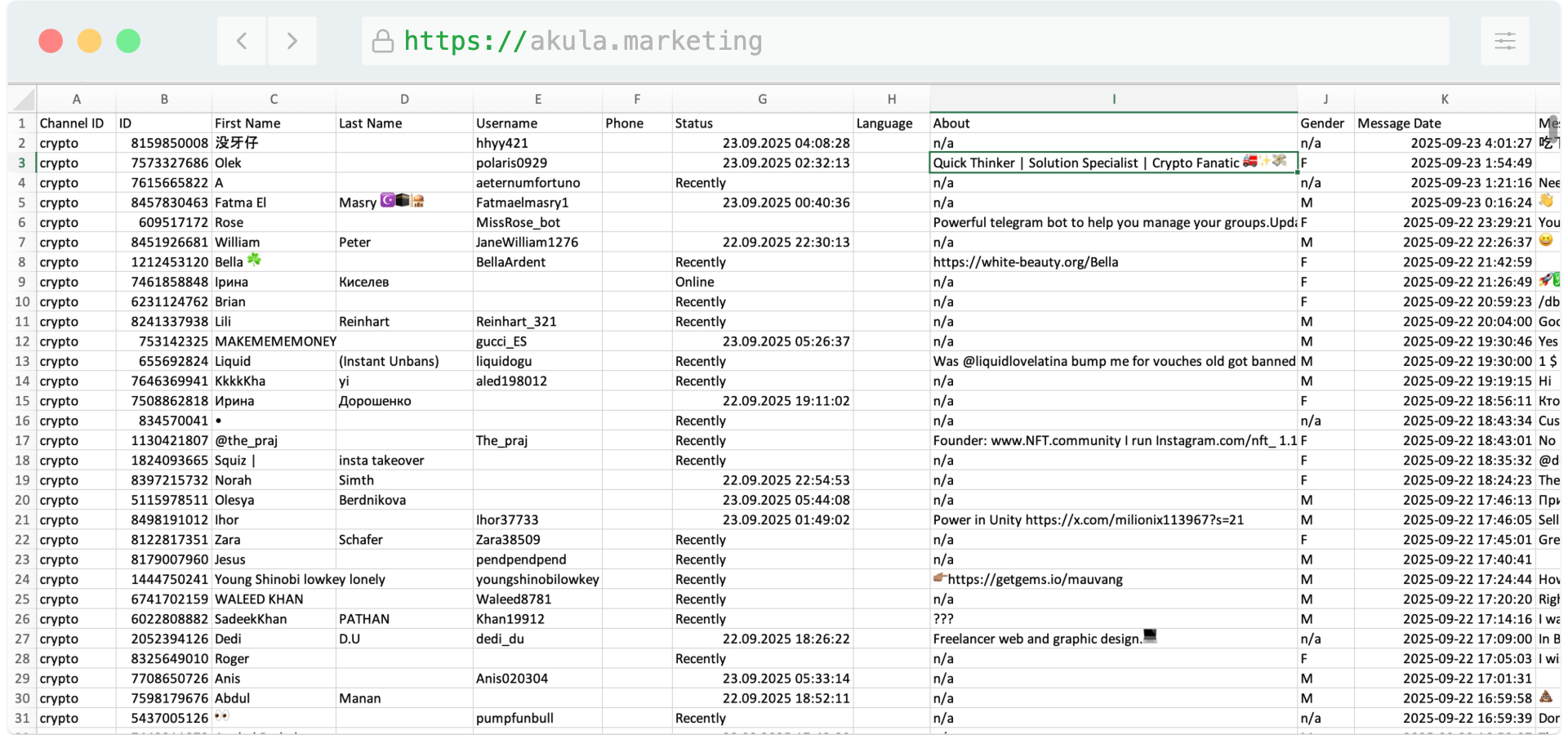Click last name 'insta takeover'
Viewport: 1568px width, 735px height.
[404, 461]
